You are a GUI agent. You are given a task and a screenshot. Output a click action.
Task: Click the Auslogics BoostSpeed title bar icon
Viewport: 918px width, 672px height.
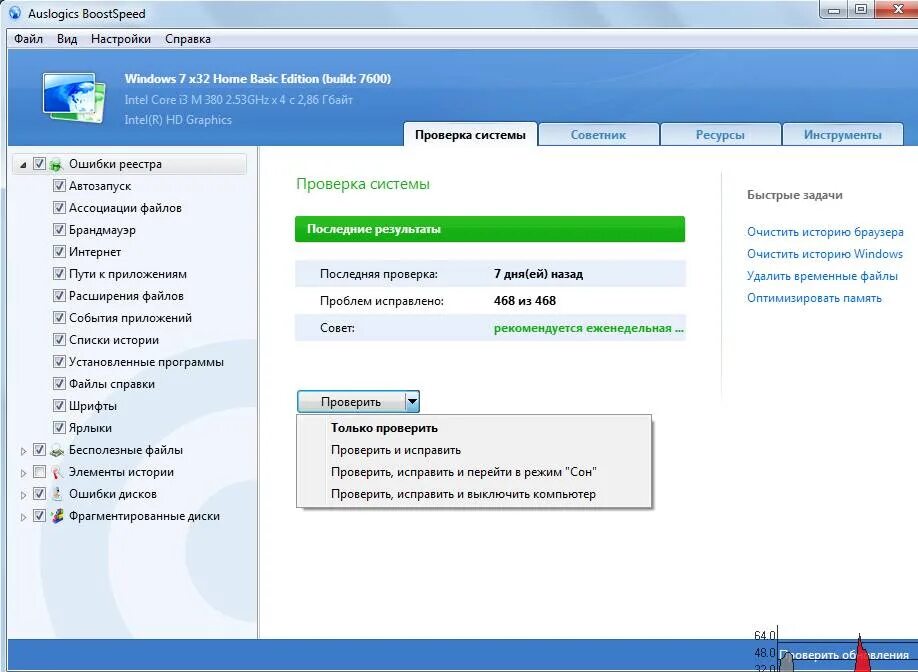click(15, 13)
